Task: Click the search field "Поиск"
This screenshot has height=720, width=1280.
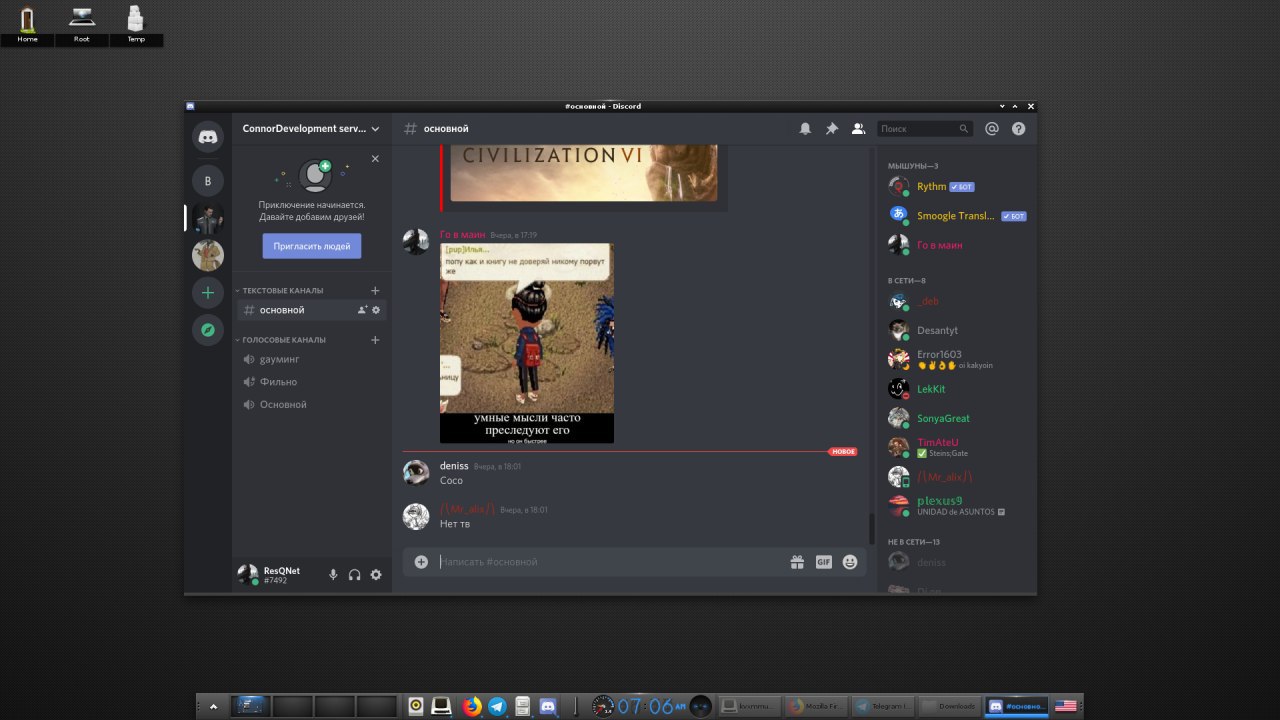Action: point(924,129)
